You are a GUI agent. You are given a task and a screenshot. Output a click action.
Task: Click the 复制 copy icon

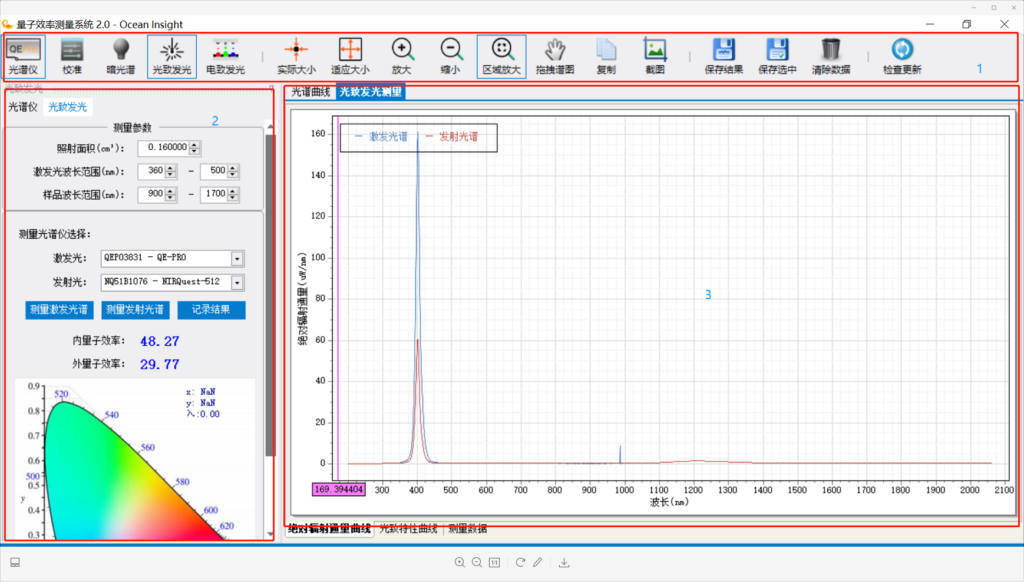[x=606, y=56]
